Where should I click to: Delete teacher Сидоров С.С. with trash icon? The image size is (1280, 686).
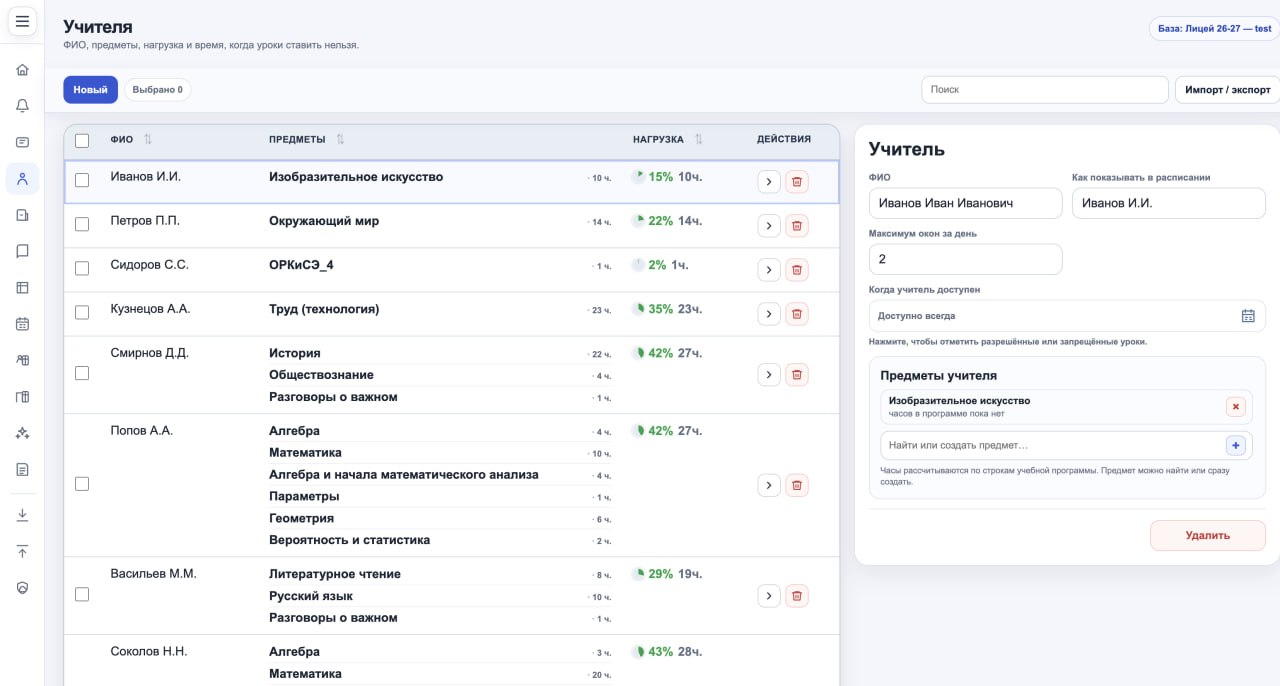pos(797,270)
